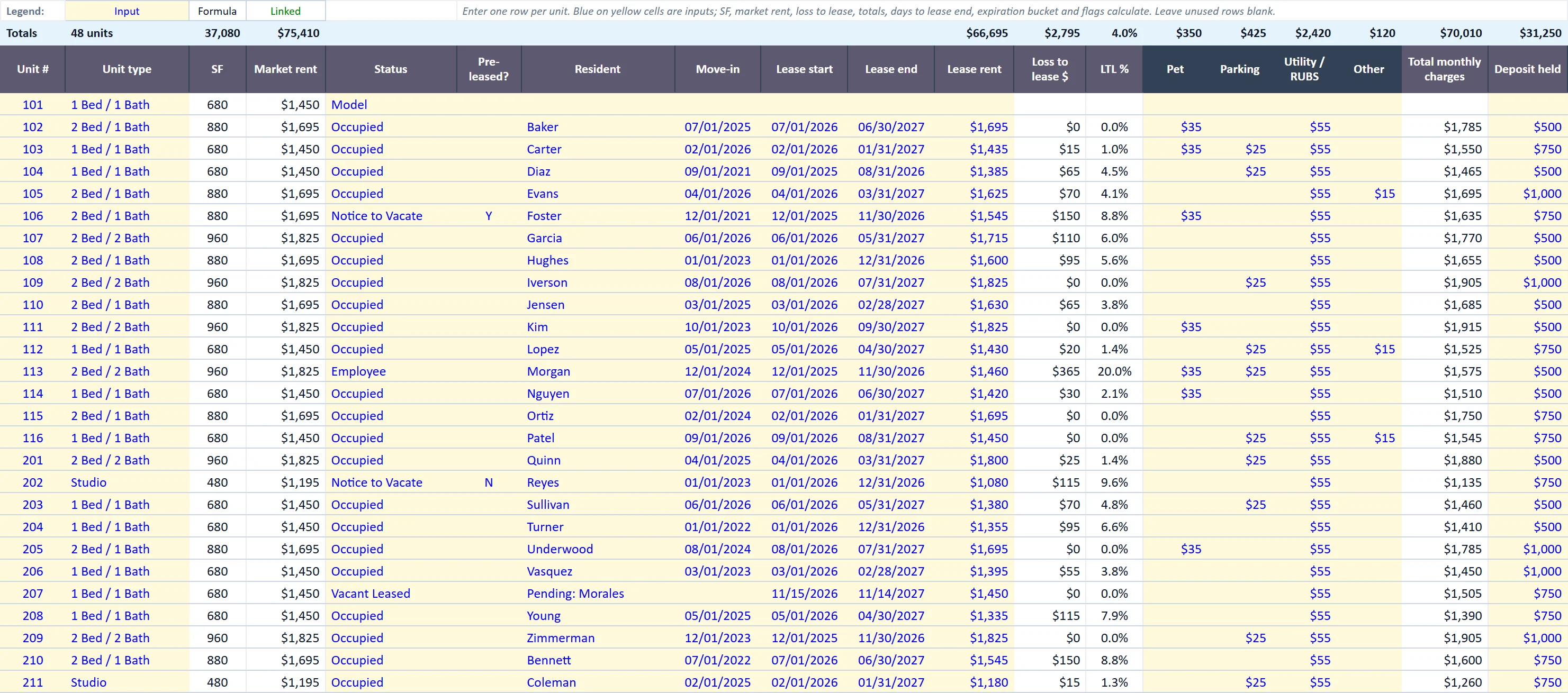Click Bennett's lease rent $1,545
Screen dimensions: 1568x693
tap(974, 660)
